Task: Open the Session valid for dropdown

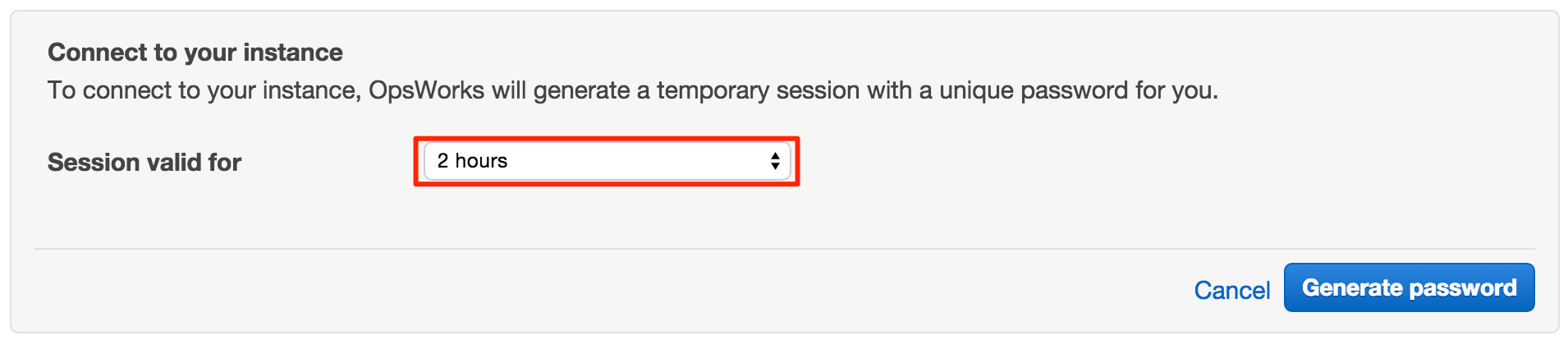Action: coord(606,161)
